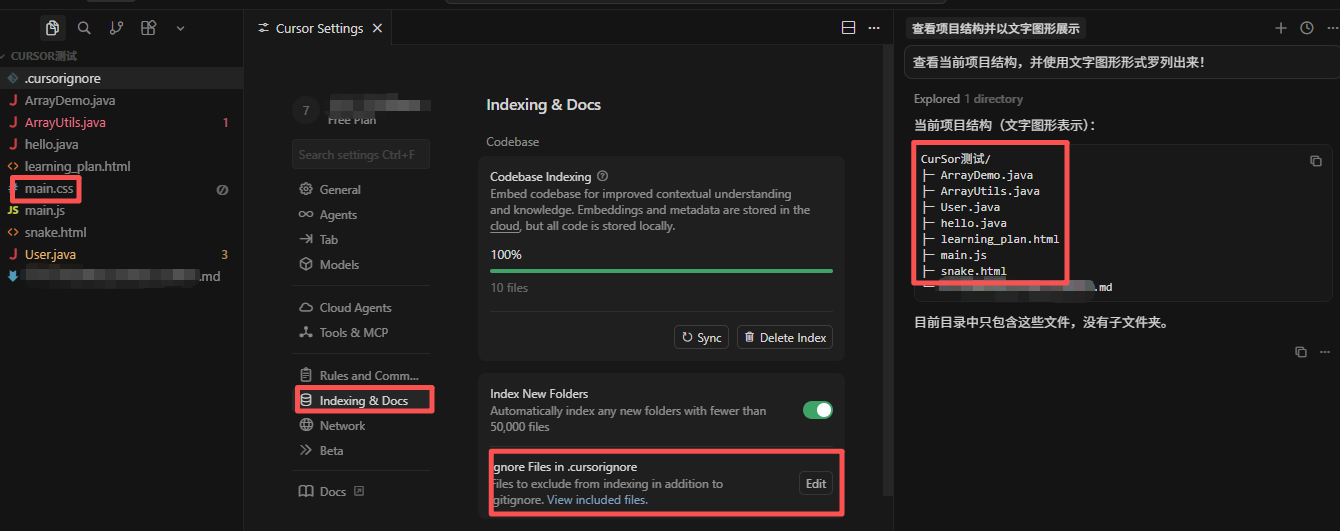
Task: Click the Free Plan label
Action: (x=352, y=119)
